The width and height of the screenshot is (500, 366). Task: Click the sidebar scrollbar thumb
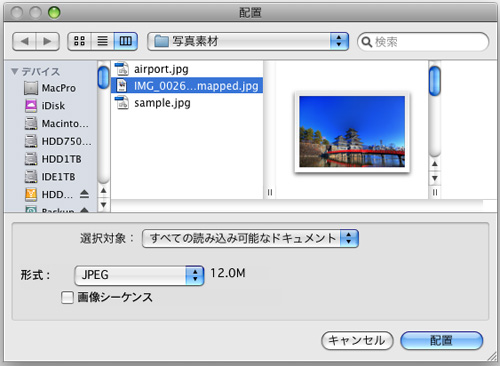(x=104, y=77)
